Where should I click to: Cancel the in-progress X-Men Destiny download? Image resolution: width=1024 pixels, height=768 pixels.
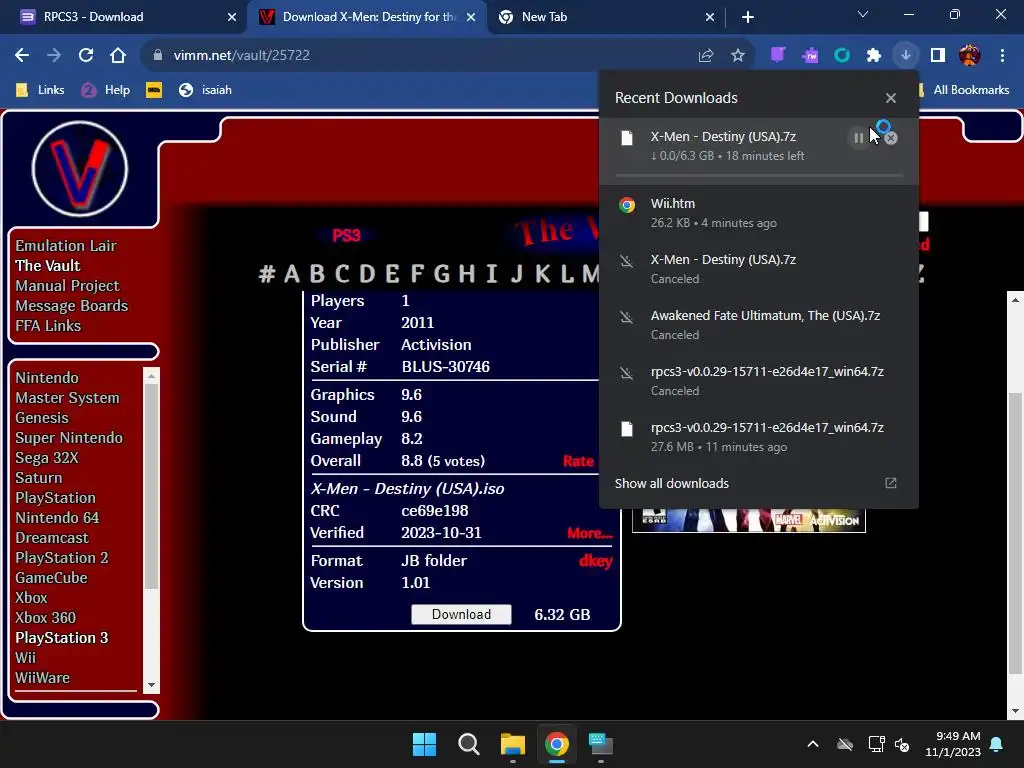click(891, 138)
